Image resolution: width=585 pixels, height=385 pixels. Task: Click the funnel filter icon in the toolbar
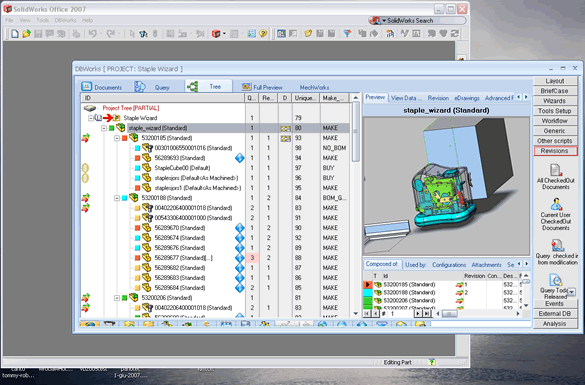click(x=347, y=34)
